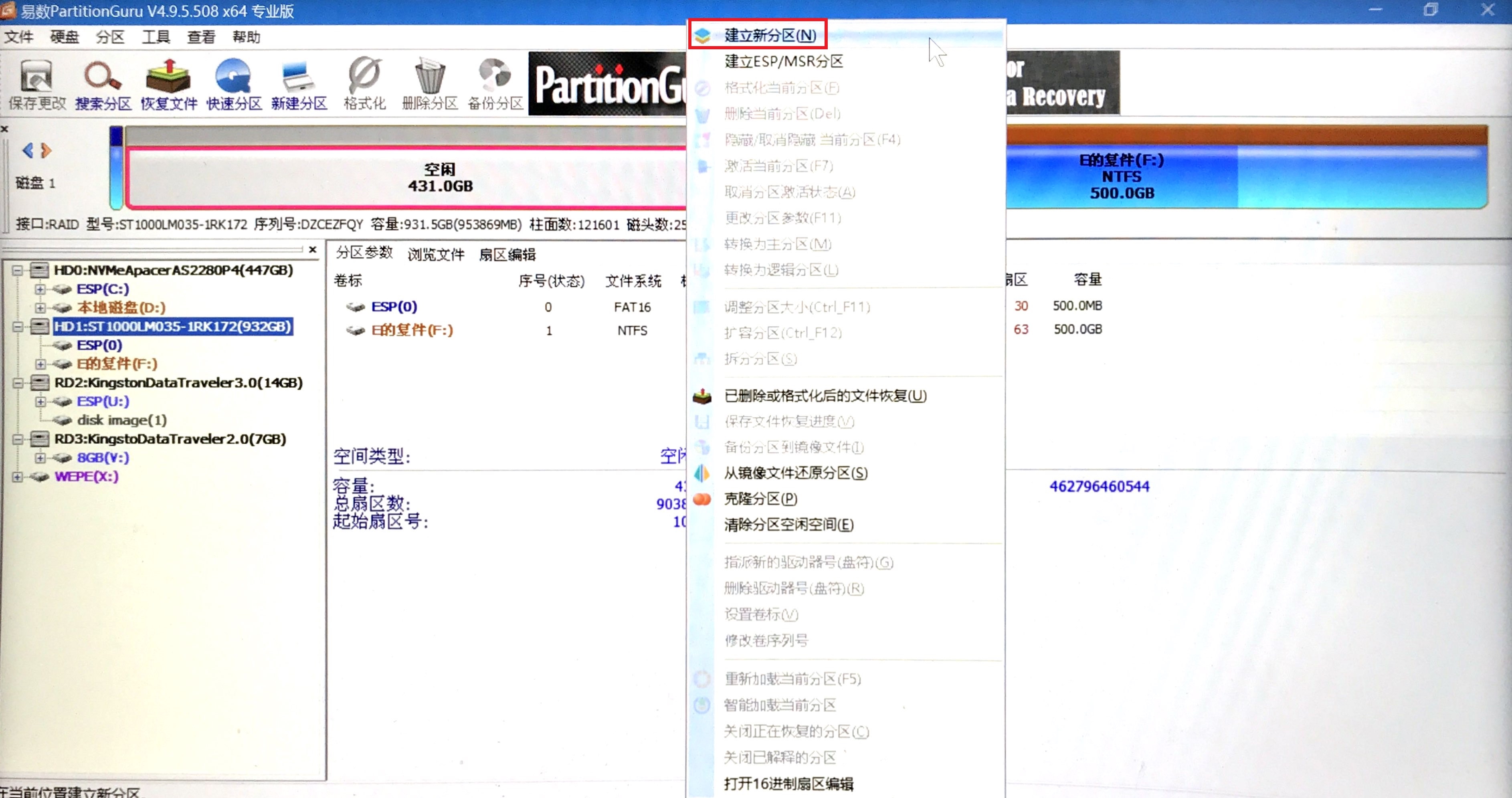Go to previous disk with left arrow
1512x798 pixels.
coord(28,151)
